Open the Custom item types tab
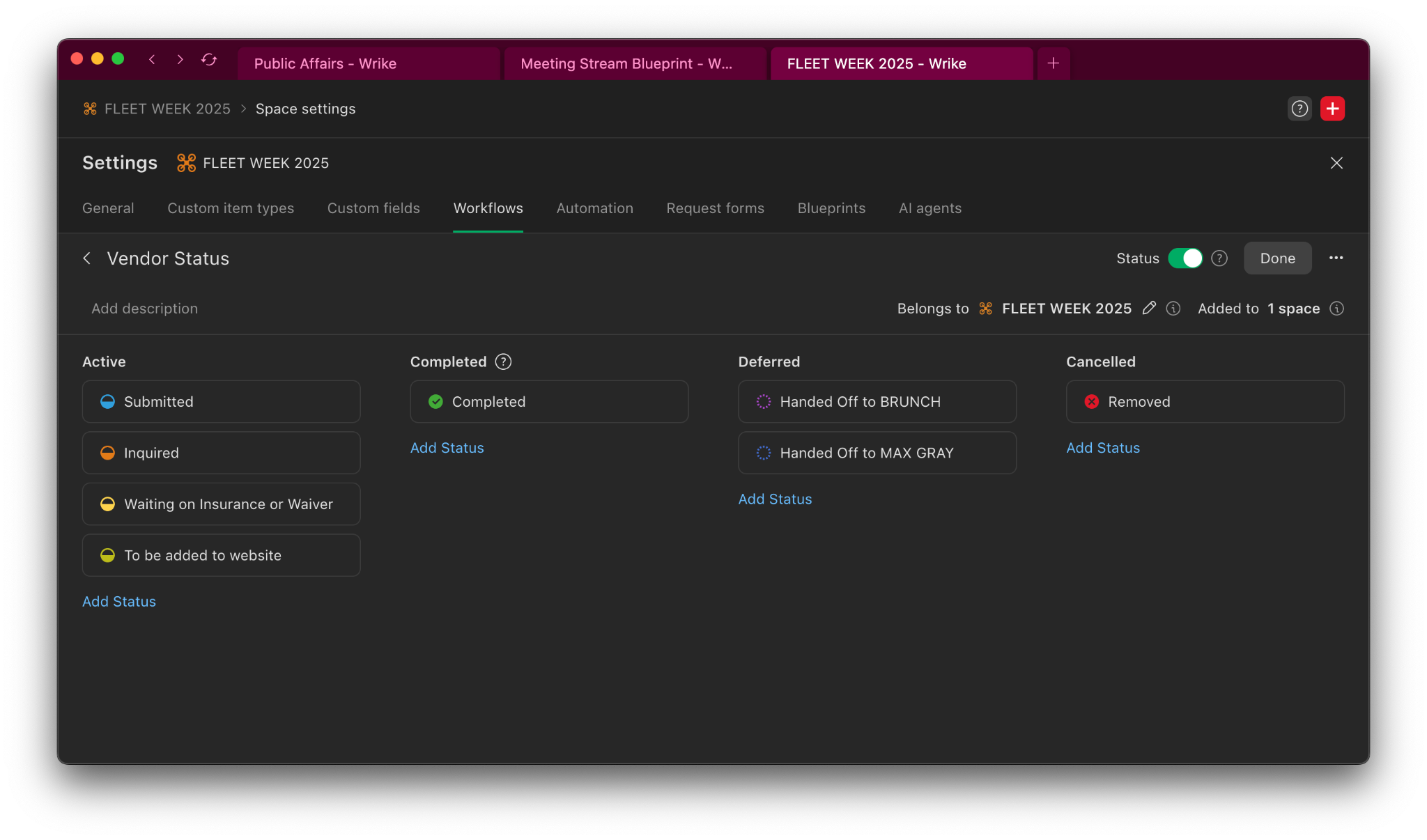The height and width of the screenshot is (840, 1427). coord(231,208)
